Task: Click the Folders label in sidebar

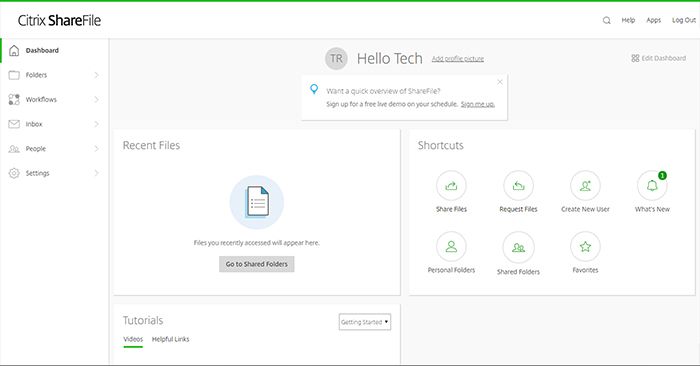Action: [36, 75]
